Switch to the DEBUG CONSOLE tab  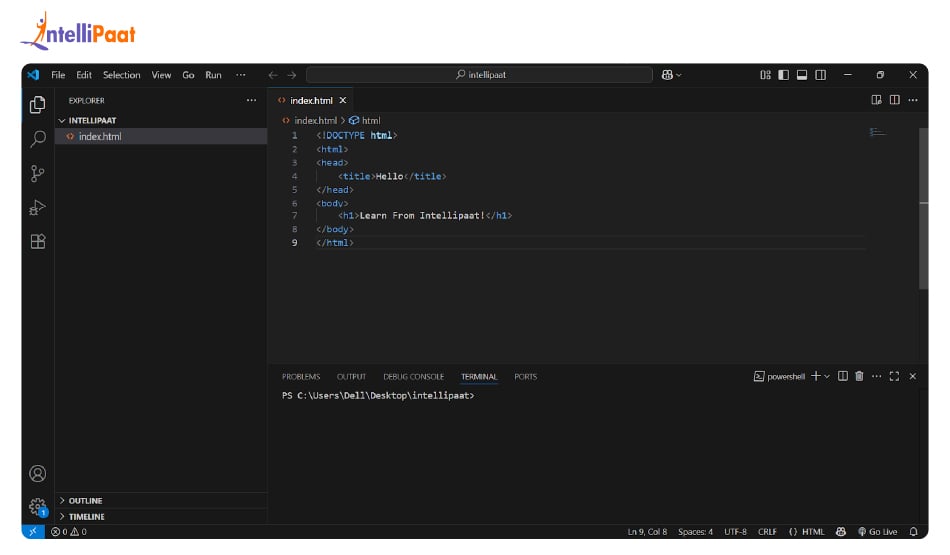413,376
